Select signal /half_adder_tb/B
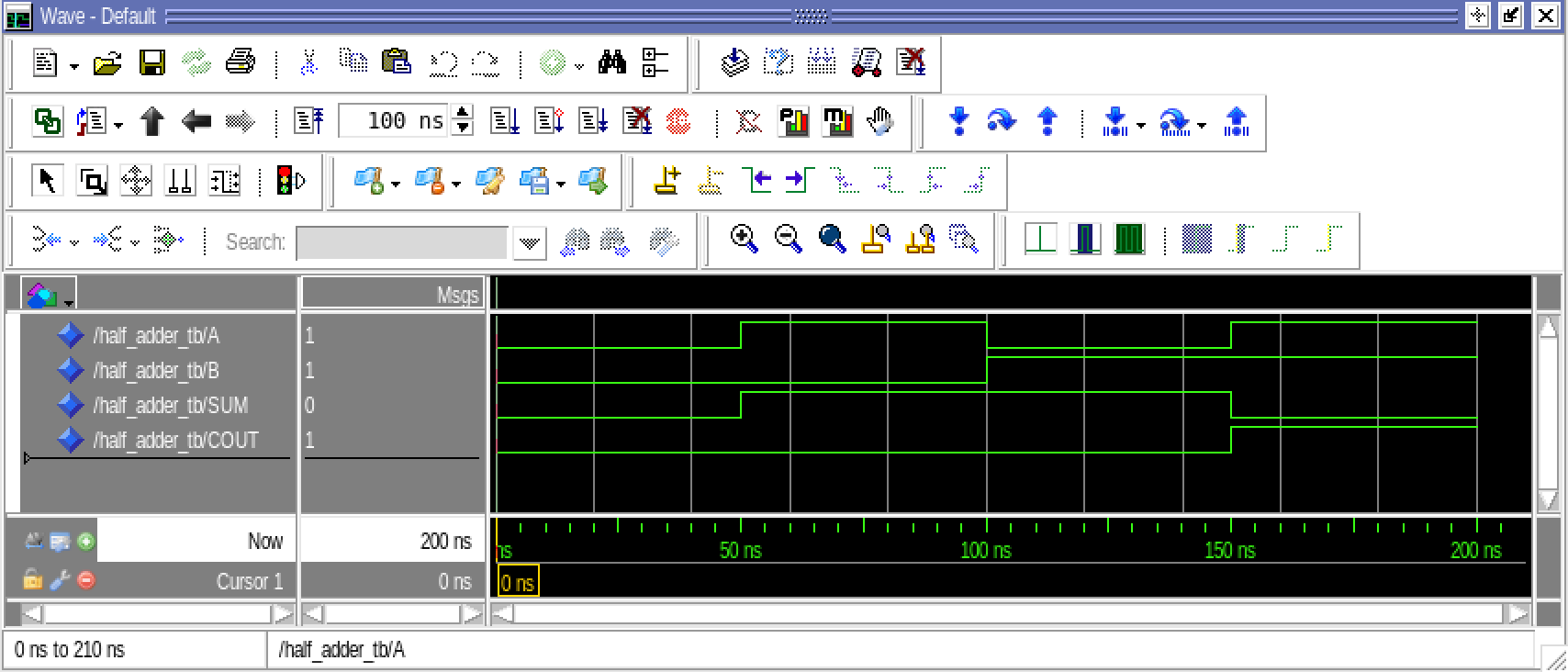1568x672 pixels. [156, 371]
